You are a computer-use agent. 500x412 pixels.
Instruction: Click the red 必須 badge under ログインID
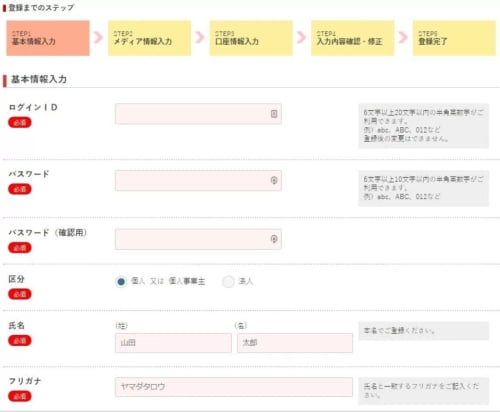20,123
